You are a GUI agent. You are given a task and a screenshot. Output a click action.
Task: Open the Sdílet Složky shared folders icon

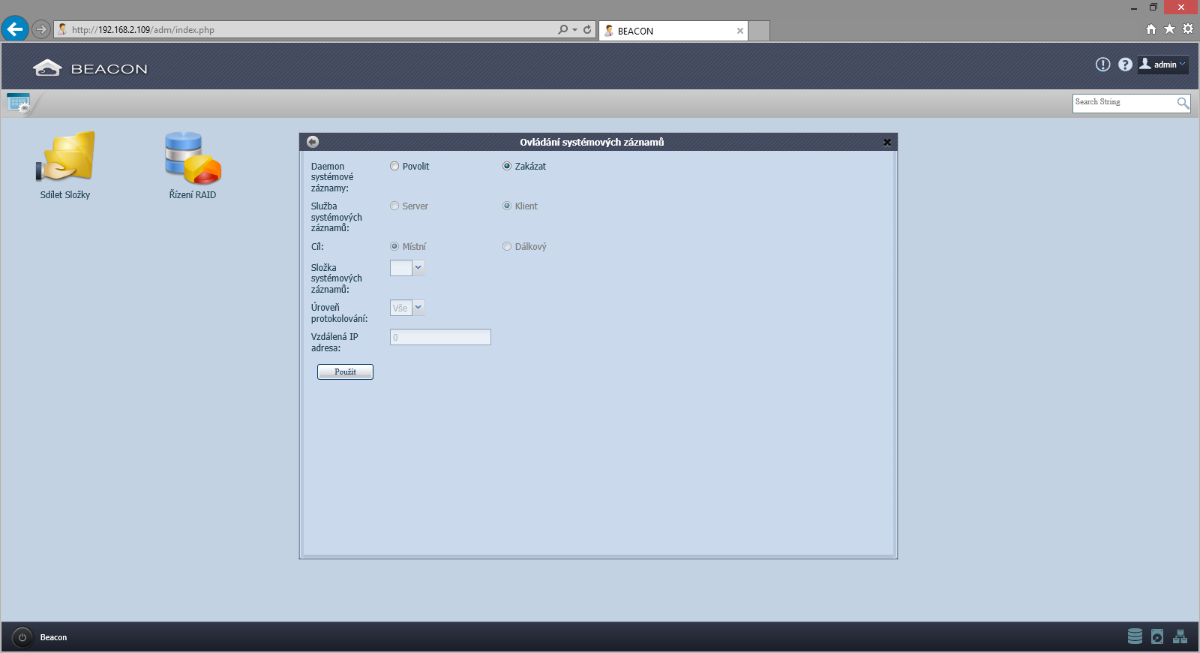[x=65, y=158]
